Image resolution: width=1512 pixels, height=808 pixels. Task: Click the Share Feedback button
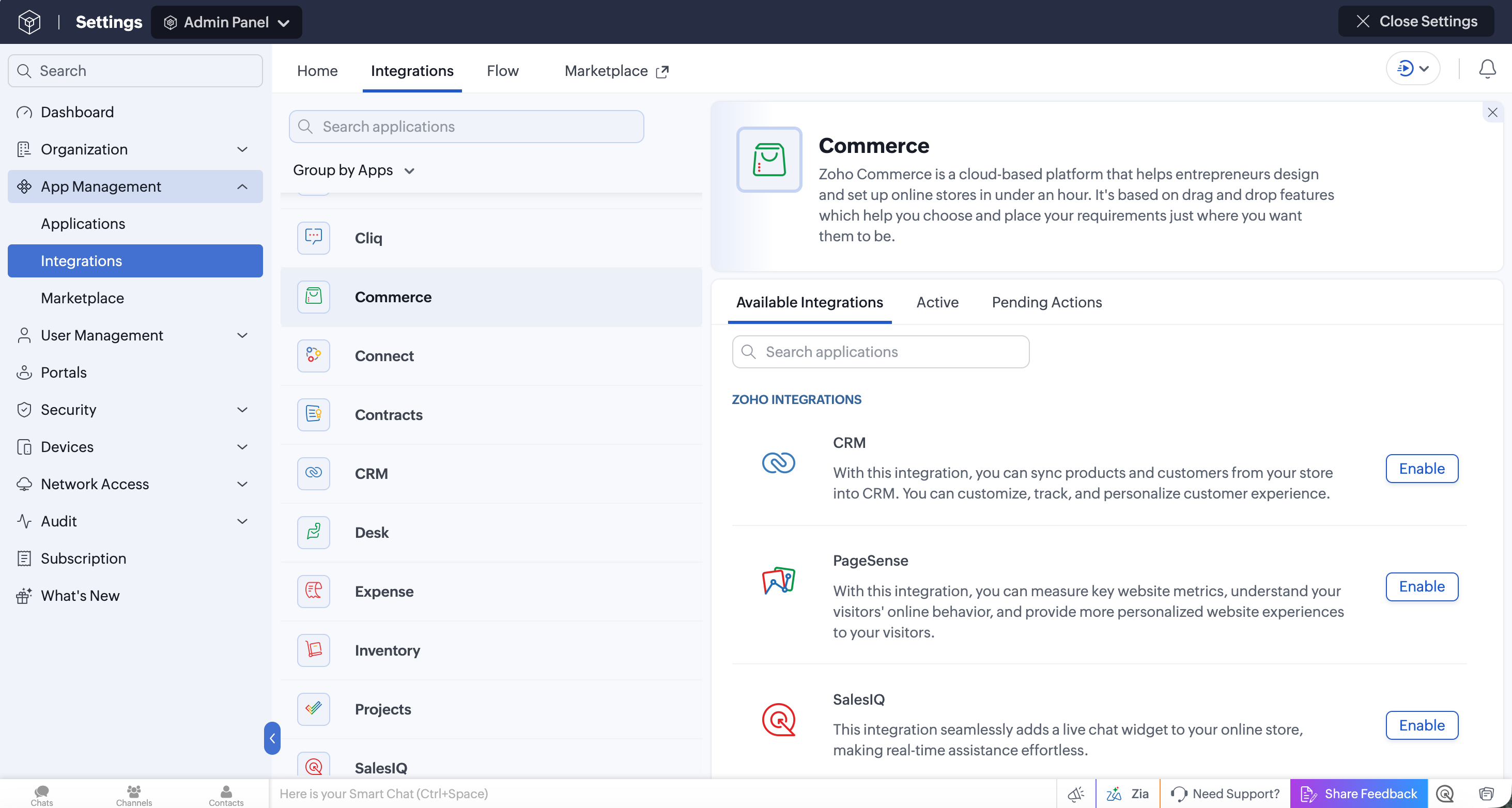click(x=1358, y=794)
